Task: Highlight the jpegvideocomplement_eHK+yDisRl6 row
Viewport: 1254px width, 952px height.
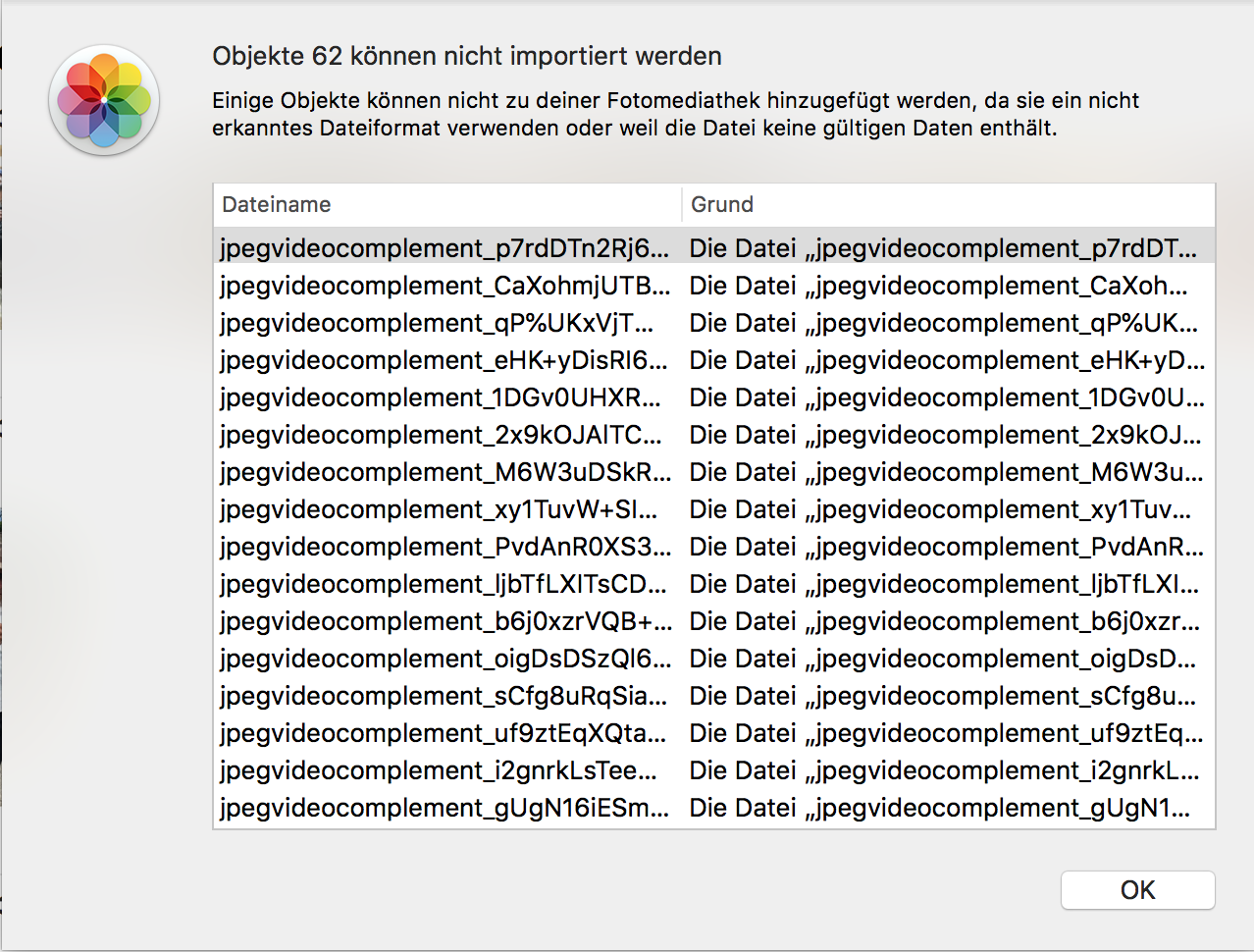Action: point(444,360)
